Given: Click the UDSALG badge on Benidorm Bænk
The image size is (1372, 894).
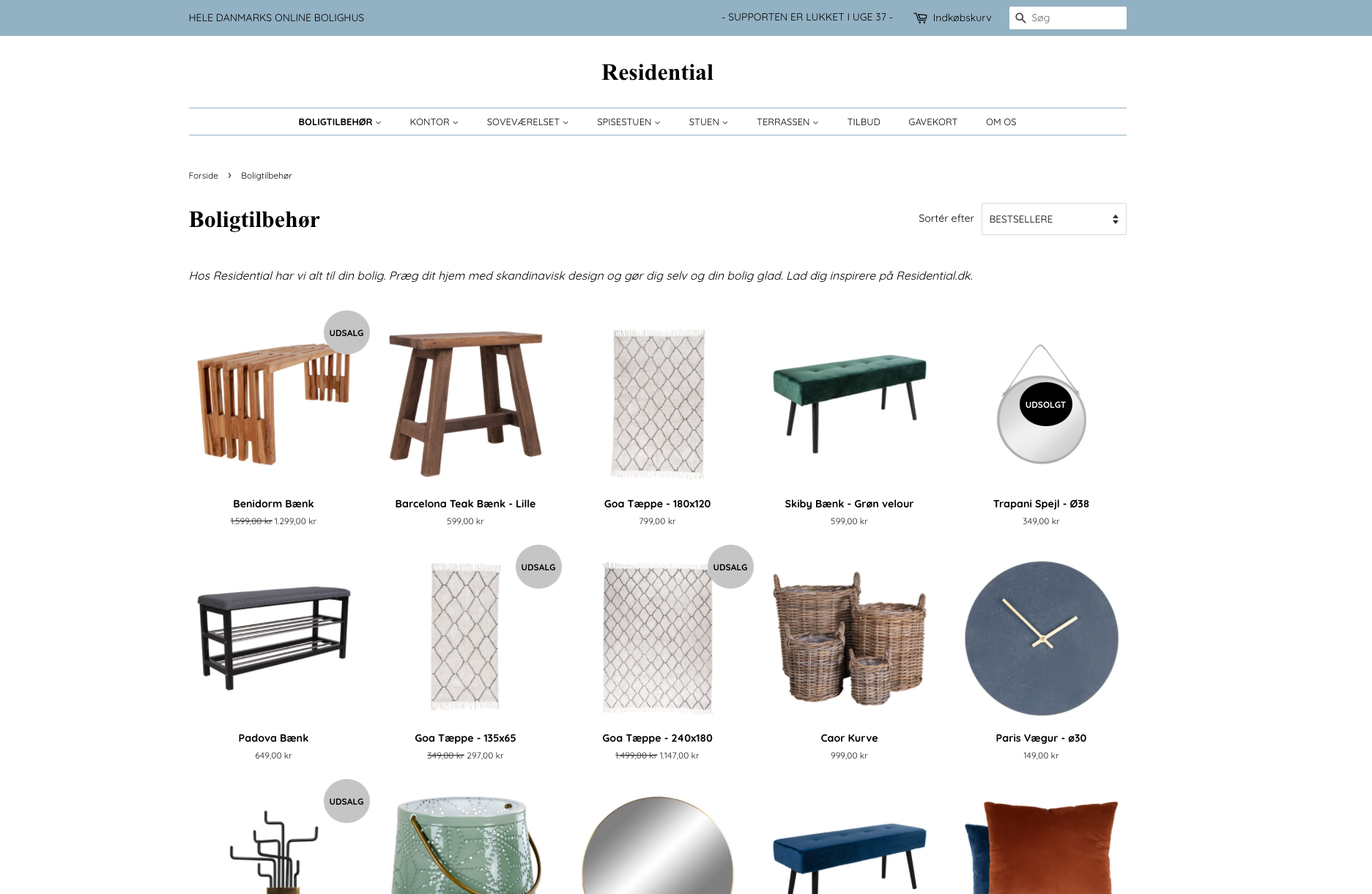Looking at the screenshot, I should 346,332.
